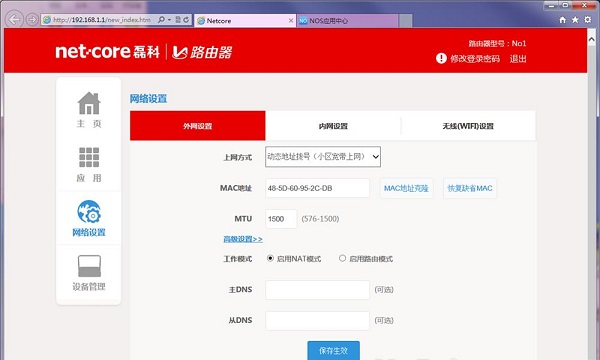Viewport: 600px width, 360px height.
Task: Go back with the browser back arrow
Action: [x=14, y=20]
